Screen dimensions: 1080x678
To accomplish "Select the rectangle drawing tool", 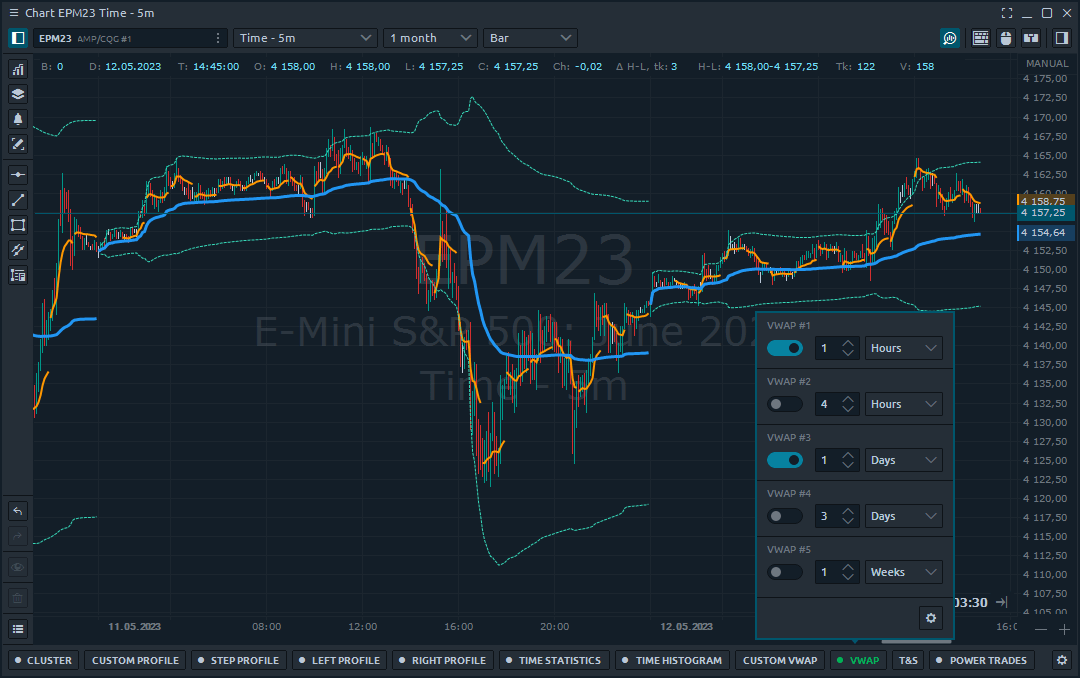I will point(18,225).
